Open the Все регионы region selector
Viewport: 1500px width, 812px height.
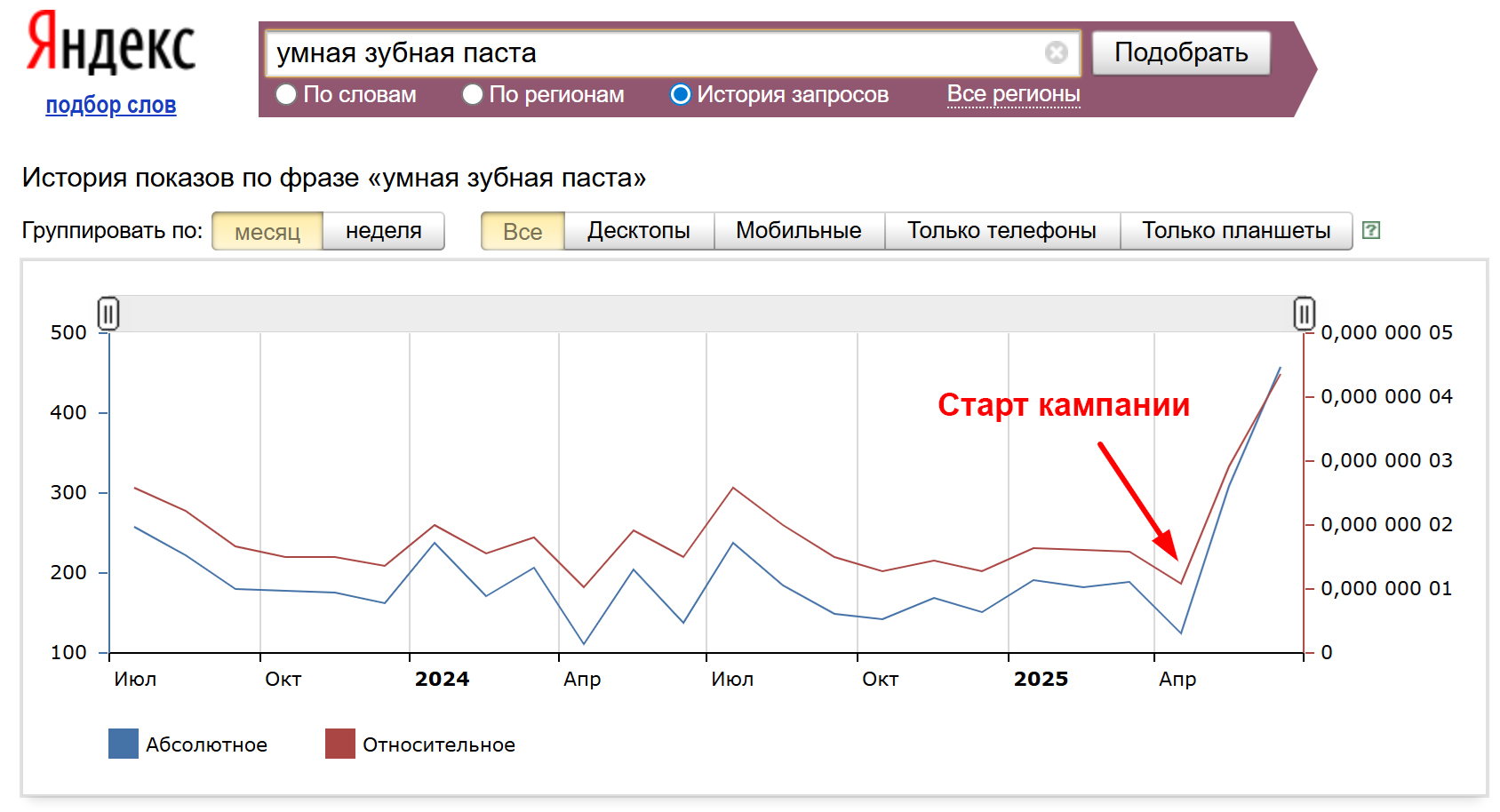pos(1013,94)
